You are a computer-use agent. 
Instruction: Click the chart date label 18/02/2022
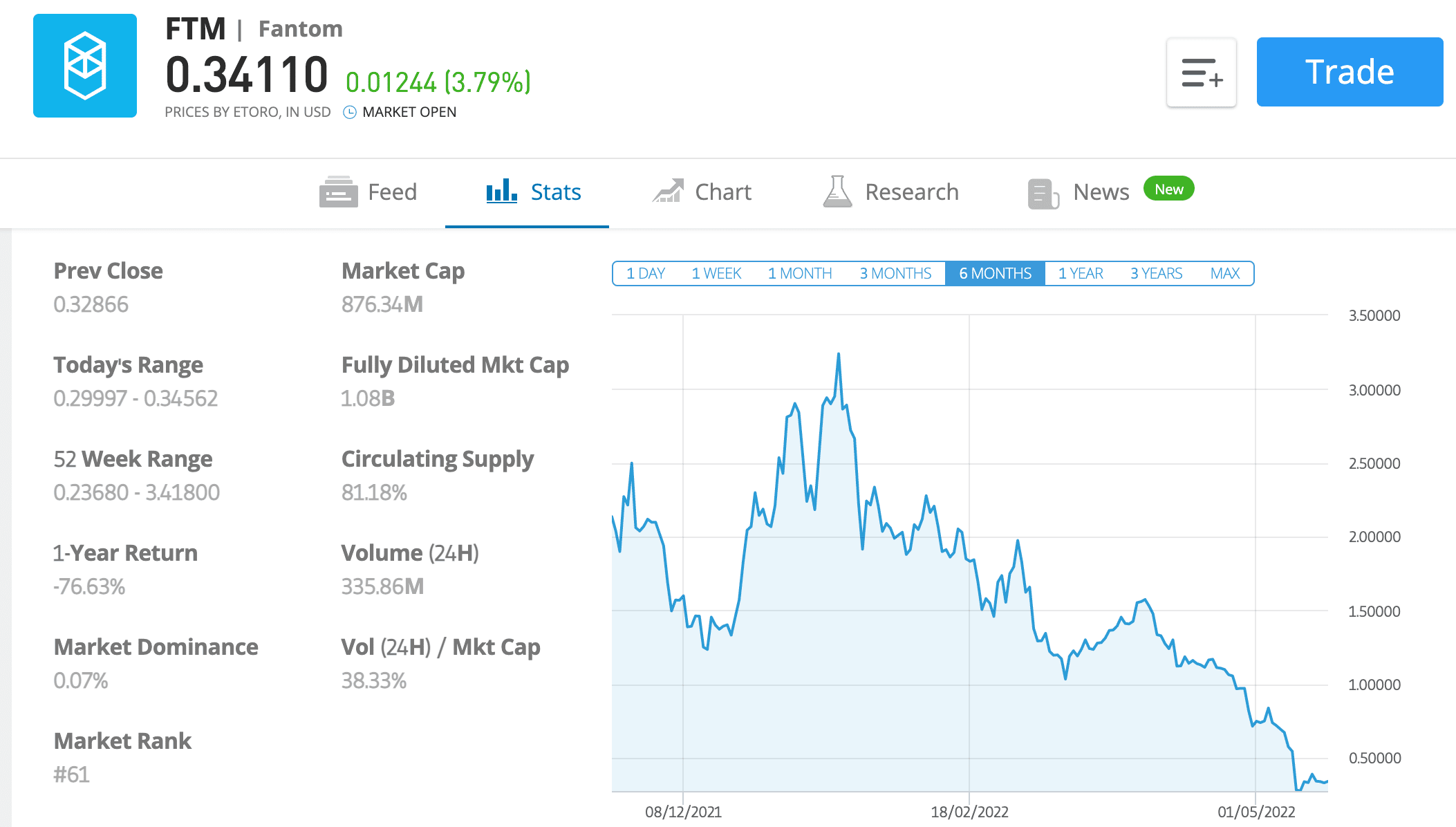pos(969,812)
